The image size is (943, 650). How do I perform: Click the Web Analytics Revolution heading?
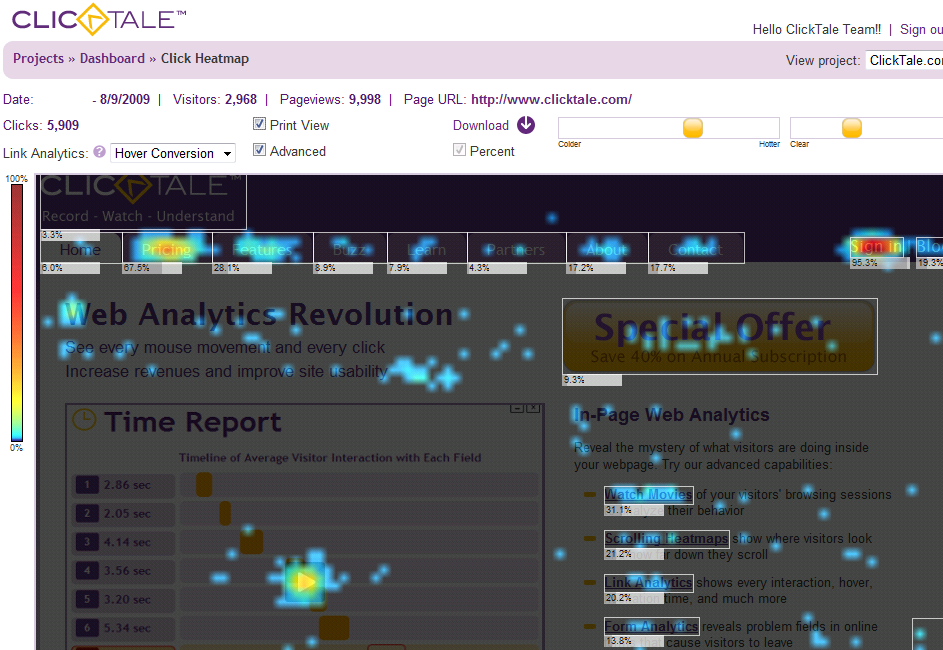click(259, 314)
